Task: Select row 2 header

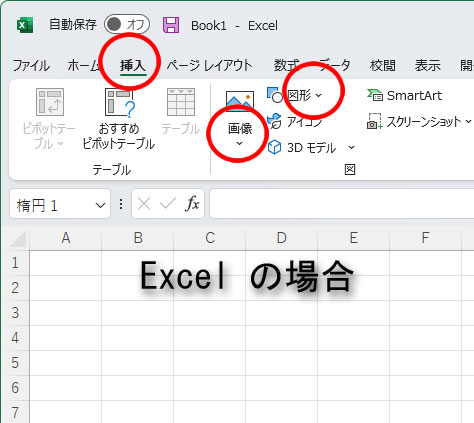Action: (x=15, y=288)
